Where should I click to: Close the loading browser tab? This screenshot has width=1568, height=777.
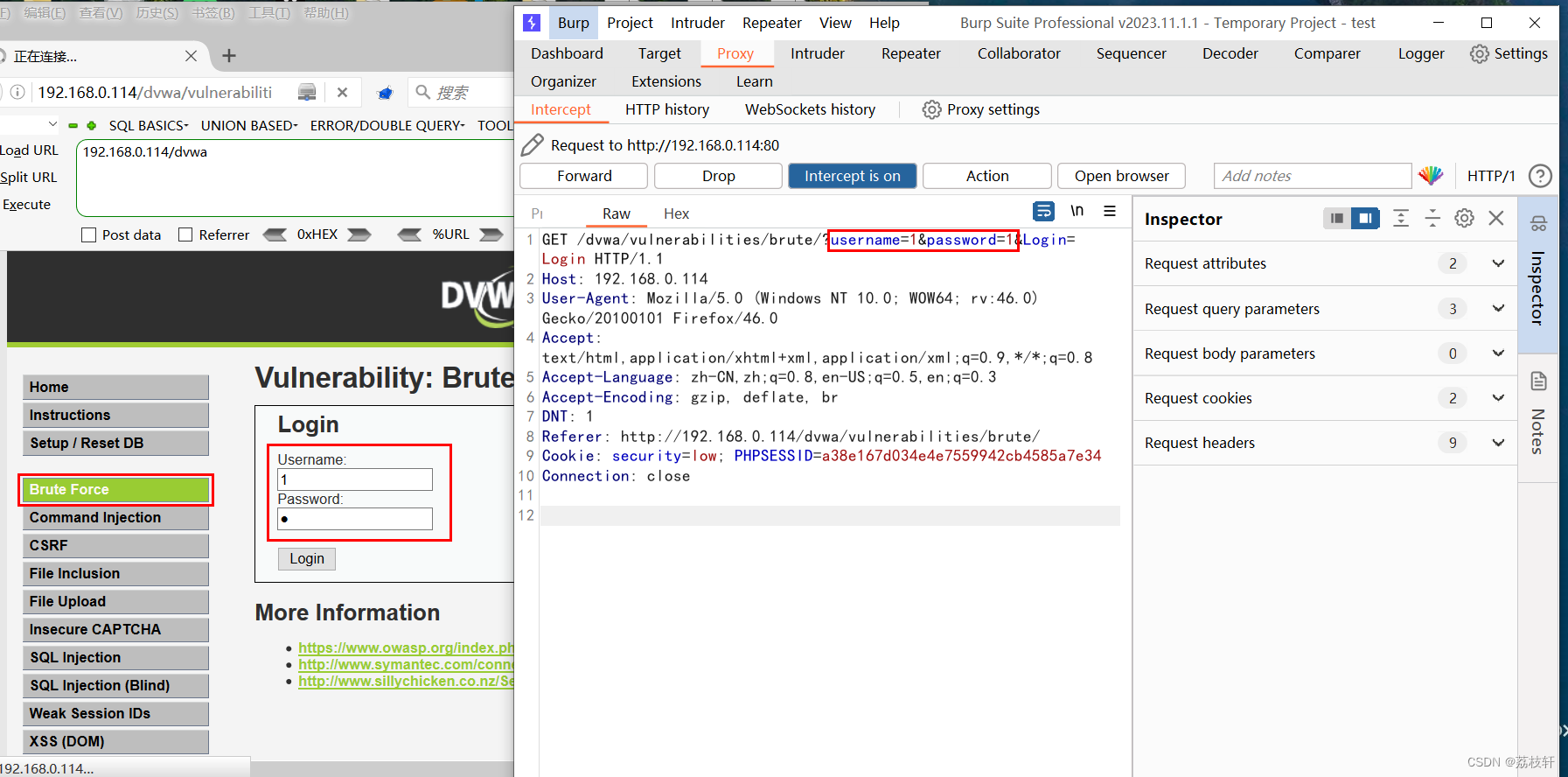(191, 56)
